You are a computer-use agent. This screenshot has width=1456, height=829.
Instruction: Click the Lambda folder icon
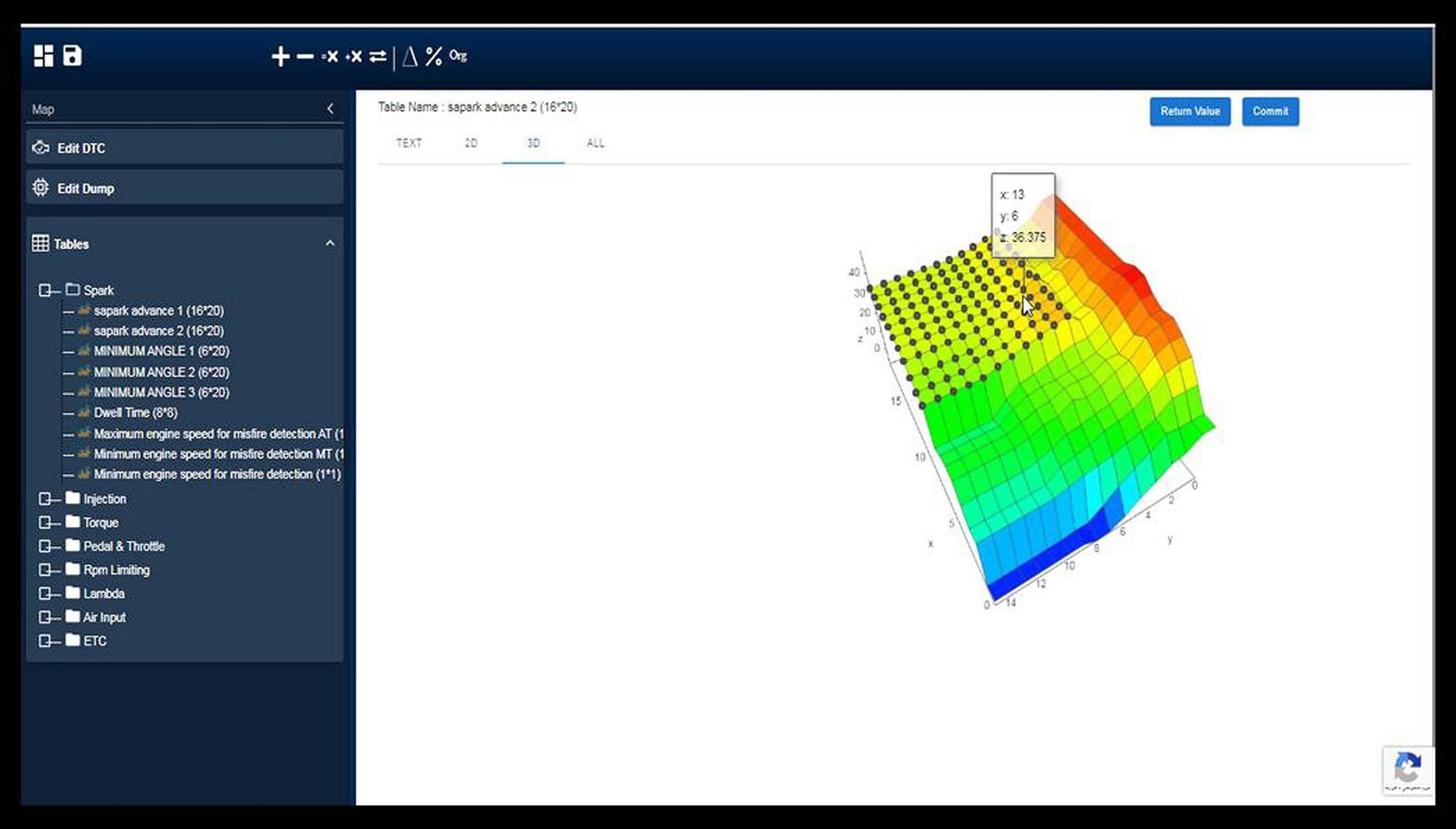(72, 593)
